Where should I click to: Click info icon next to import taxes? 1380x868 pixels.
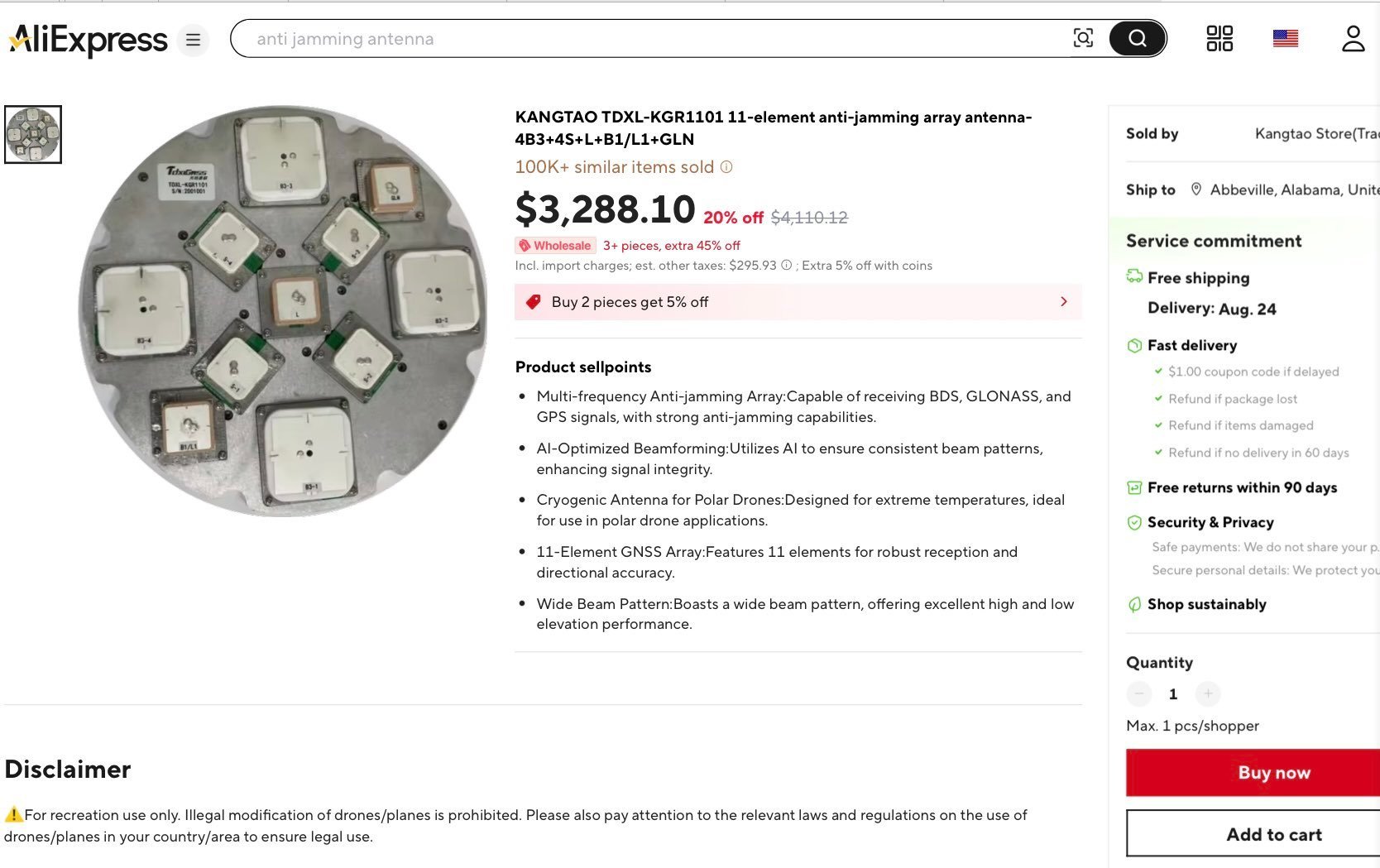point(787,266)
